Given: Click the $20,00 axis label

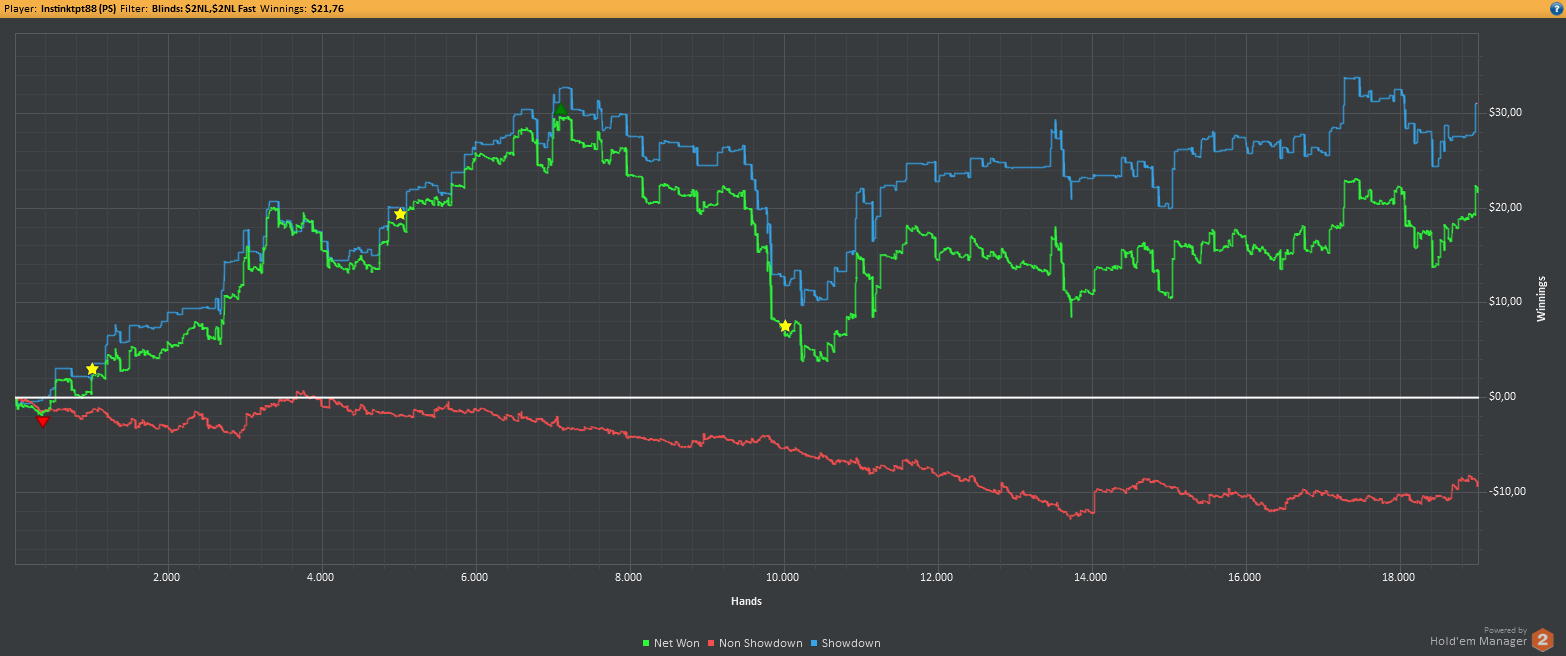Looking at the screenshot, I should [1506, 207].
